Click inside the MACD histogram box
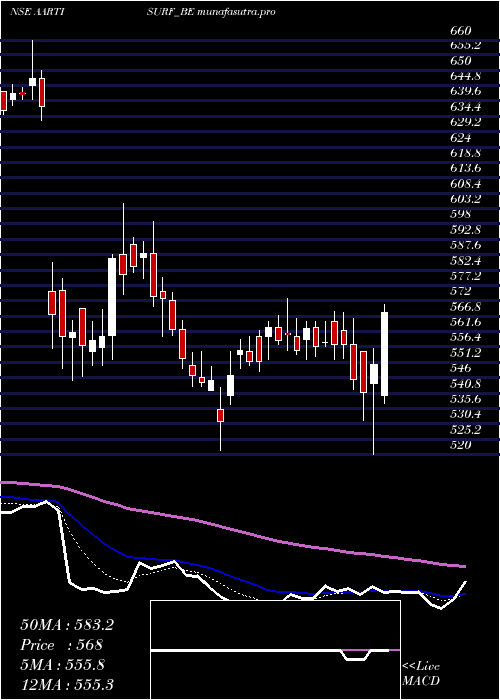The height and width of the screenshot is (700, 500). click(275, 650)
